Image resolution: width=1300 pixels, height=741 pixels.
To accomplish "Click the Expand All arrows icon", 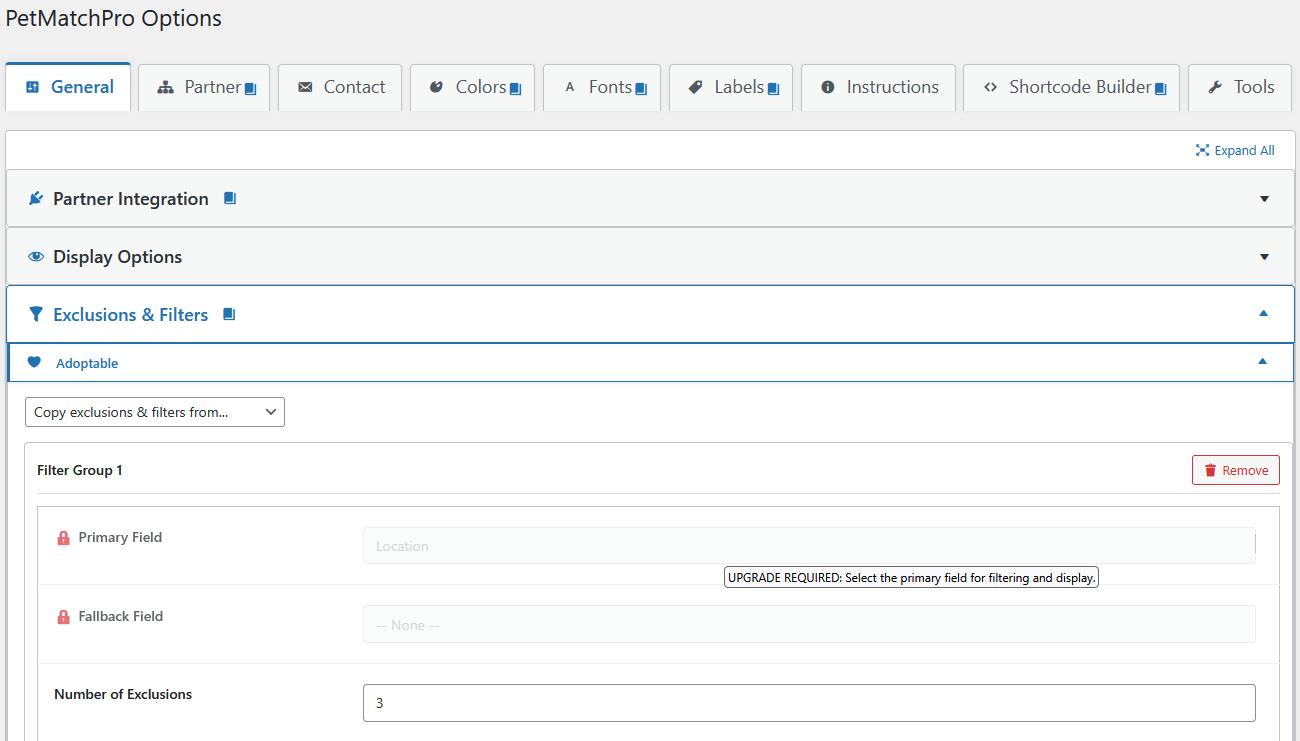I will tap(1203, 150).
